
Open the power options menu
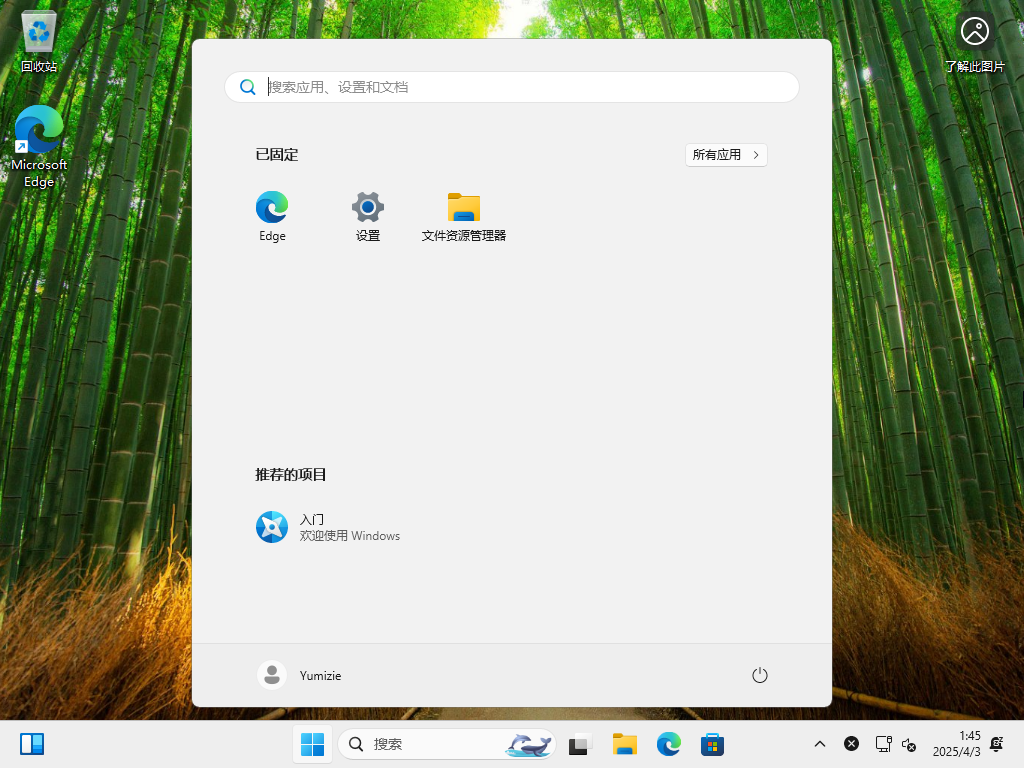pyautogui.click(x=759, y=675)
